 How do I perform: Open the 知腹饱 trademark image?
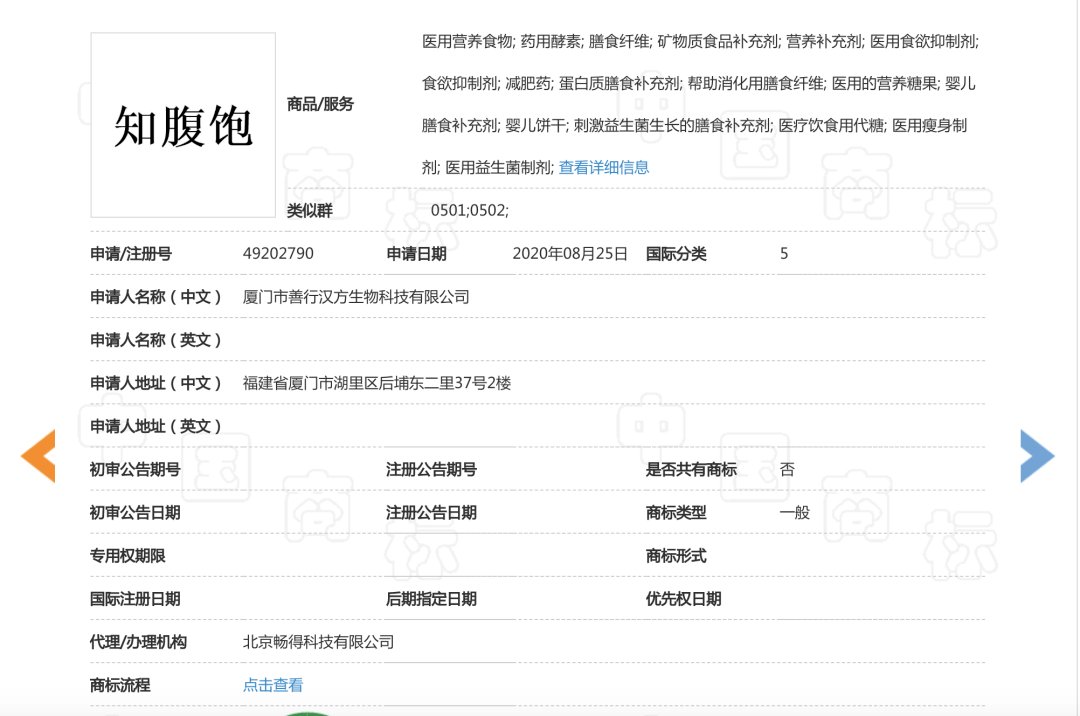(x=183, y=127)
